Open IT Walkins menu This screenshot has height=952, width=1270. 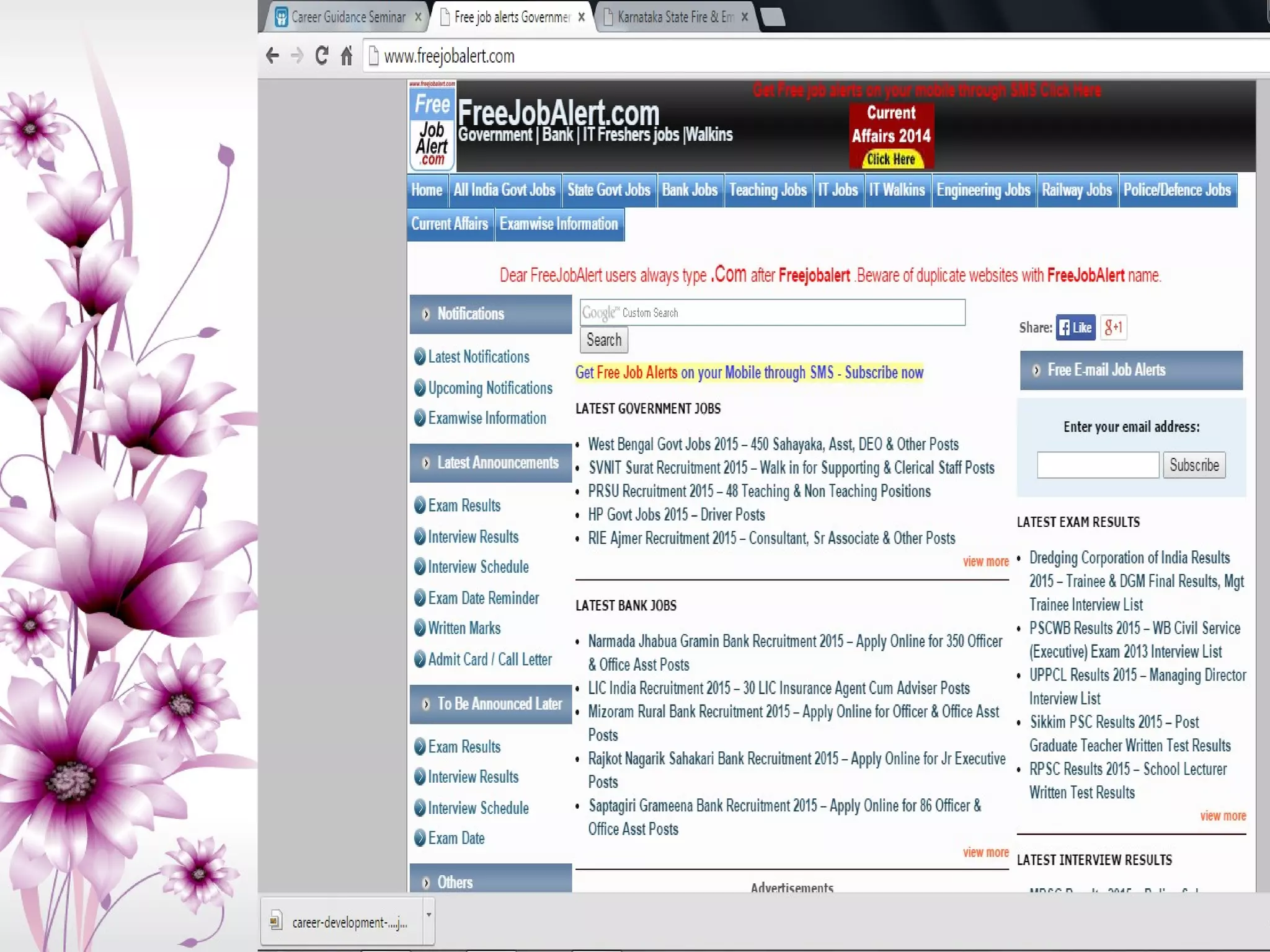click(897, 190)
